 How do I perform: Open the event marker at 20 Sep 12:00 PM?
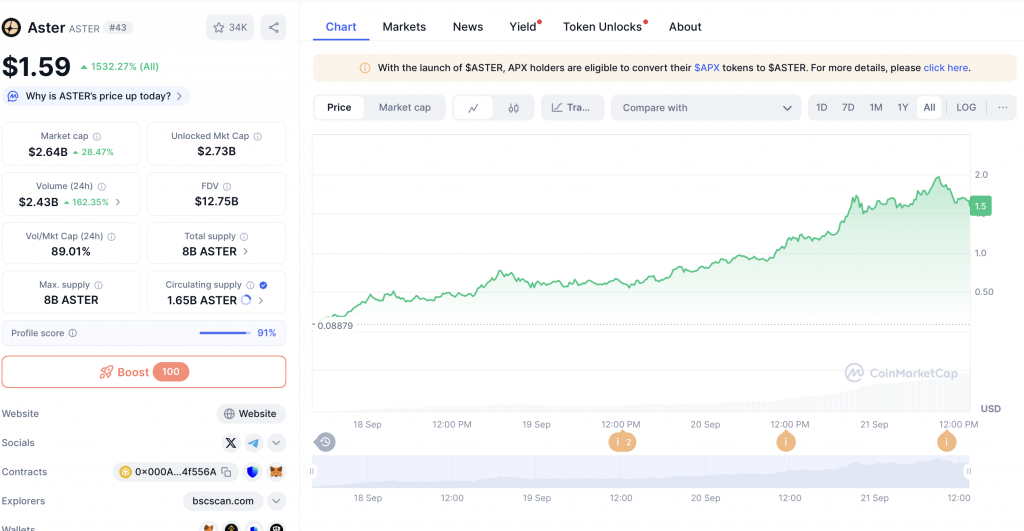tap(786, 442)
